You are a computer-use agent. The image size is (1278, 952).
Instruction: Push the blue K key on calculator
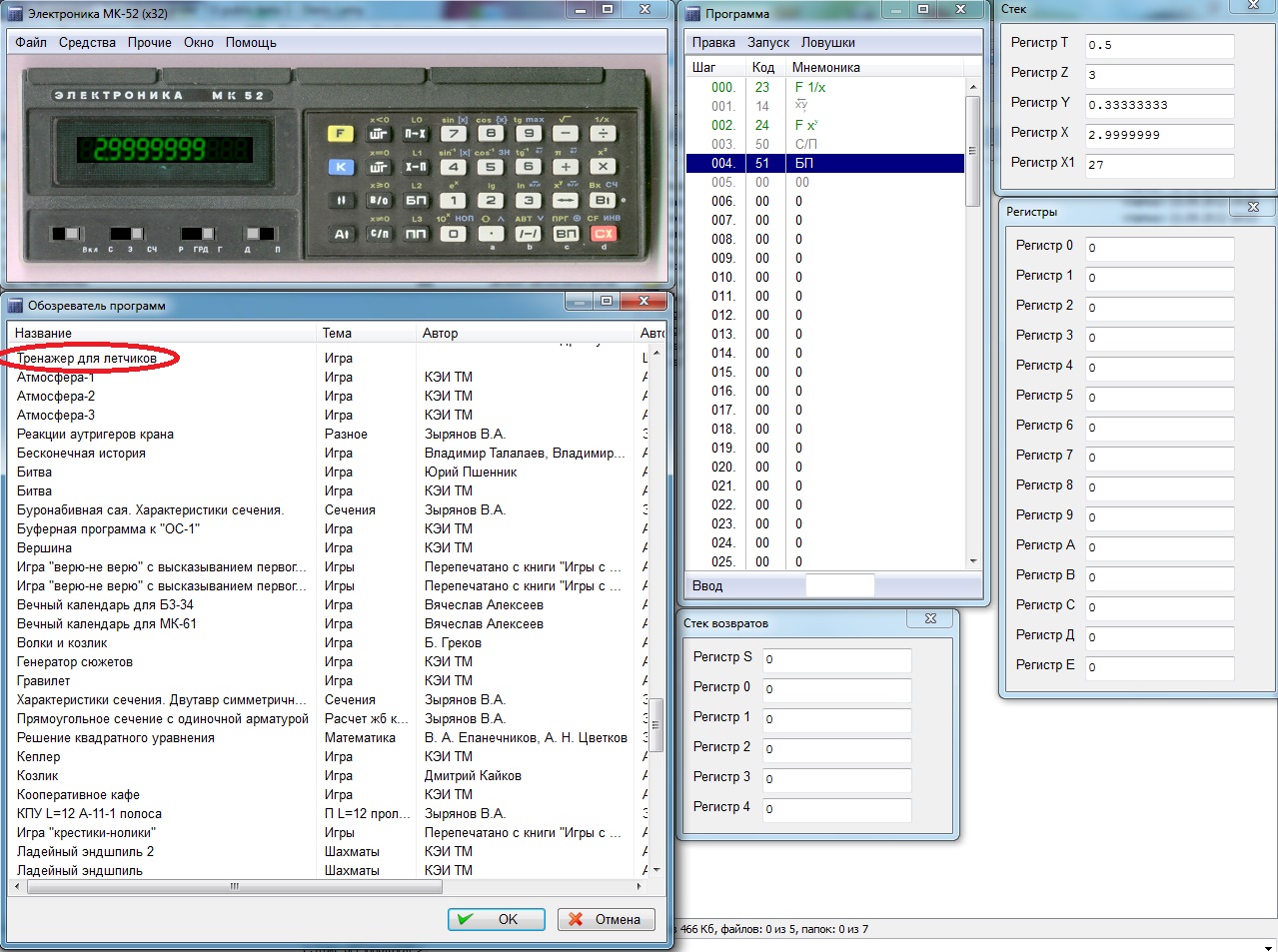(340, 167)
